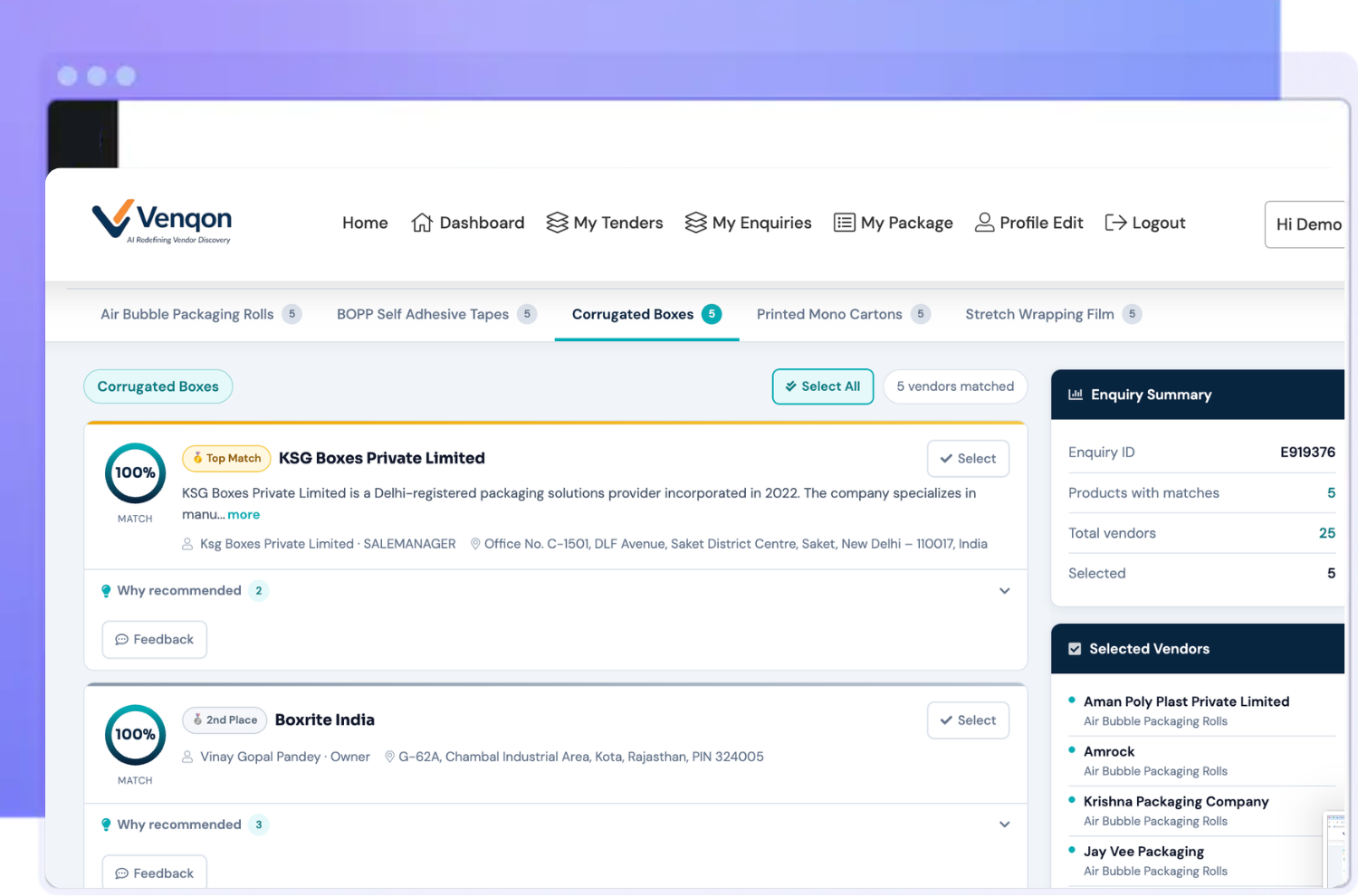Viewport: 1358px width, 896px height.
Task: Click the My Enquiries layers icon
Action: (x=695, y=223)
